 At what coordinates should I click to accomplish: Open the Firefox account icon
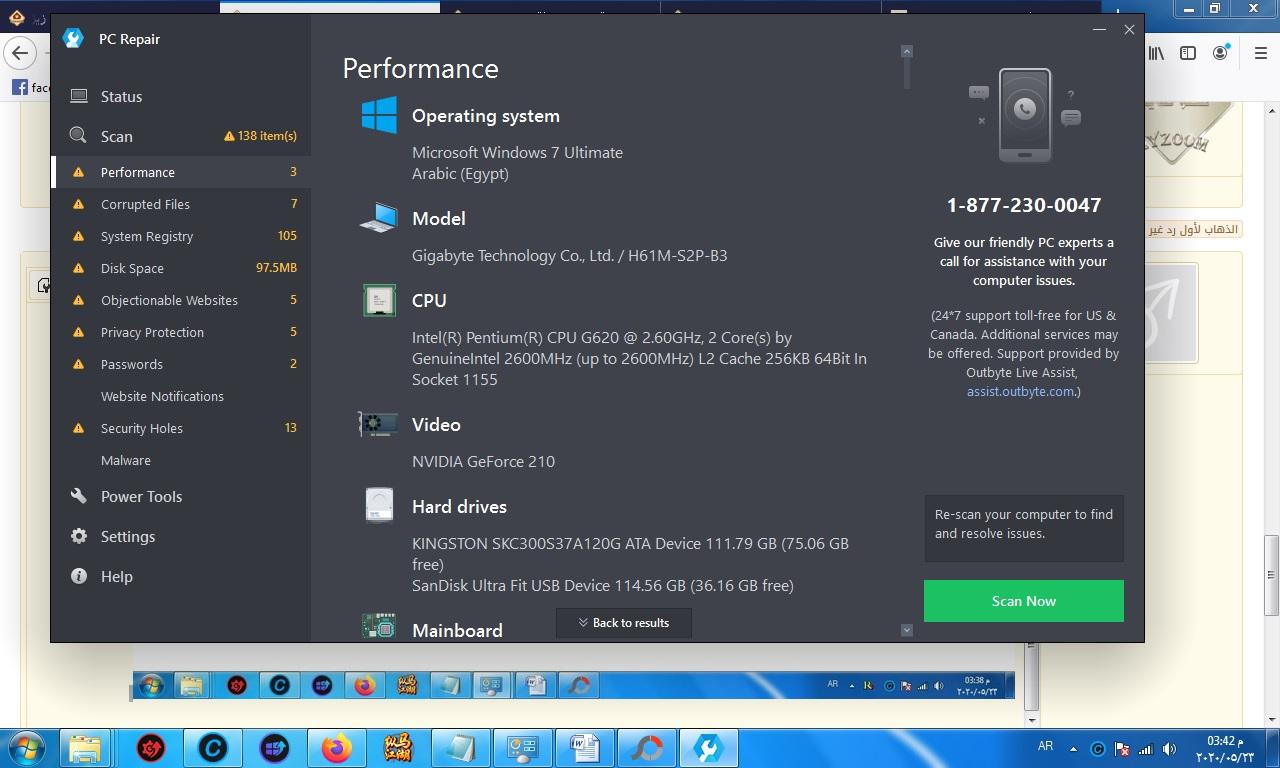point(1220,53)
